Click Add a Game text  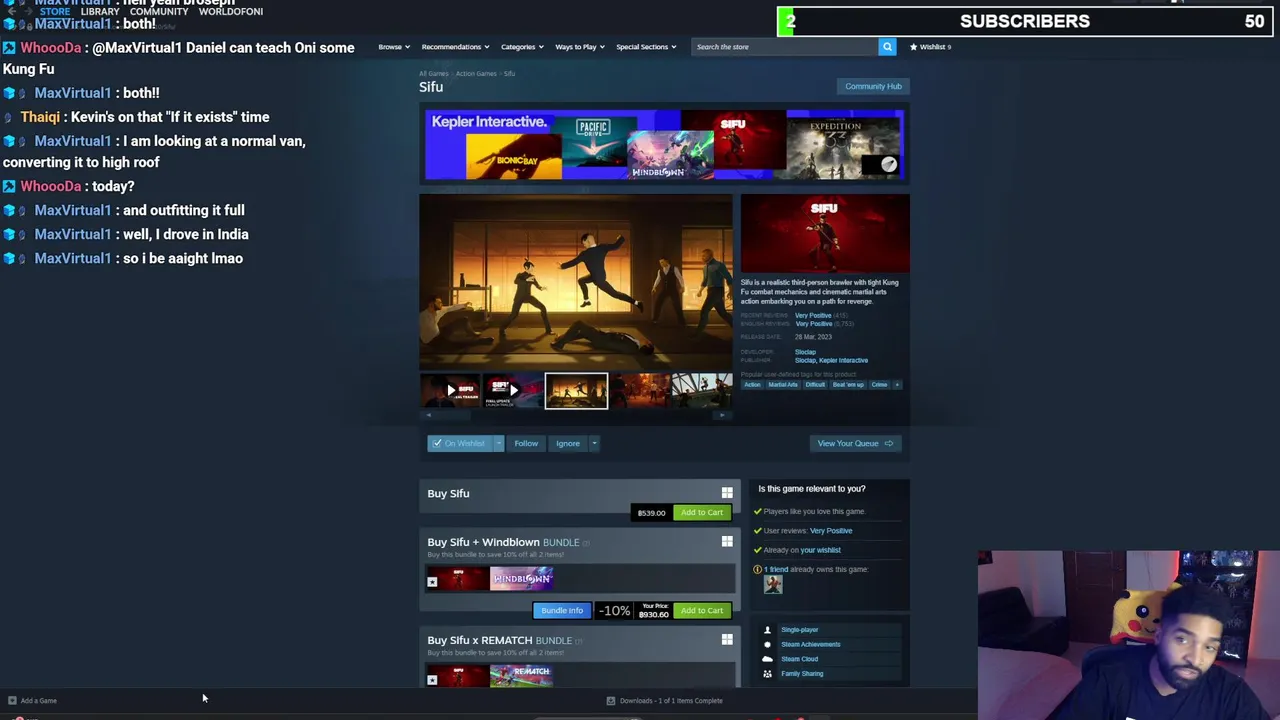39,701
